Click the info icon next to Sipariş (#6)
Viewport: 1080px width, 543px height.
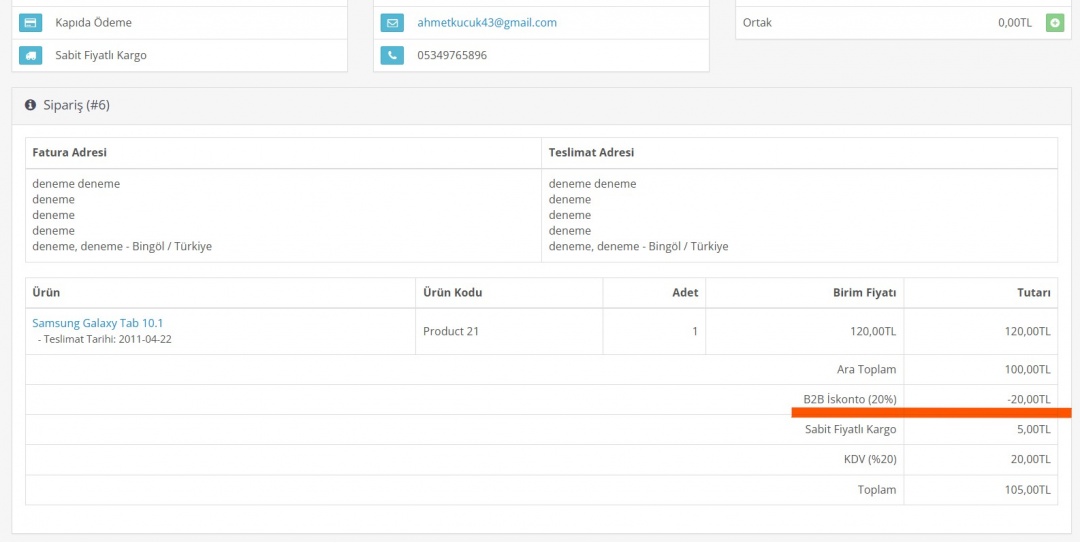30,105
